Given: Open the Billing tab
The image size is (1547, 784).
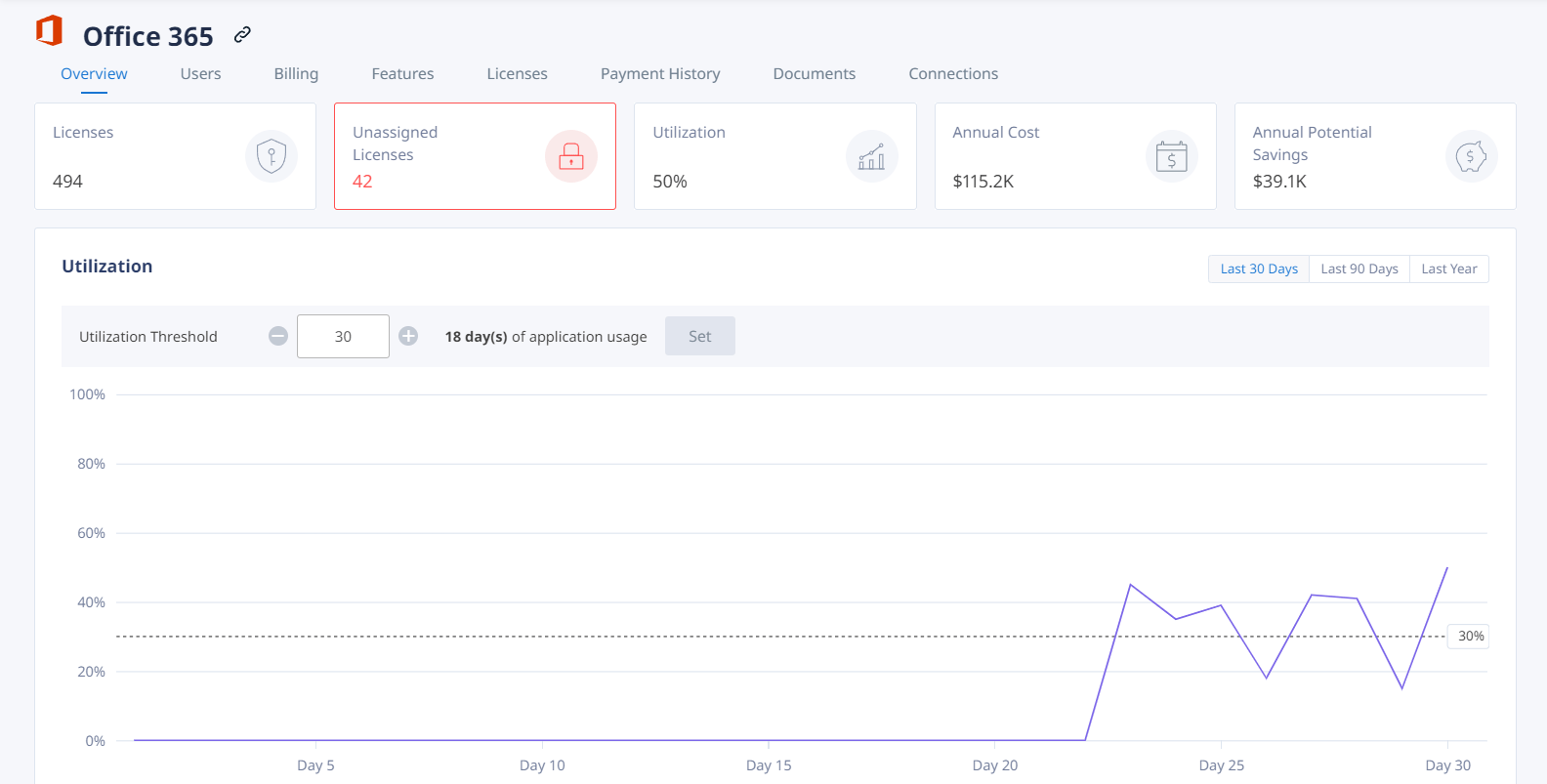Looking at the screenshot, I should tap(296, 74).
